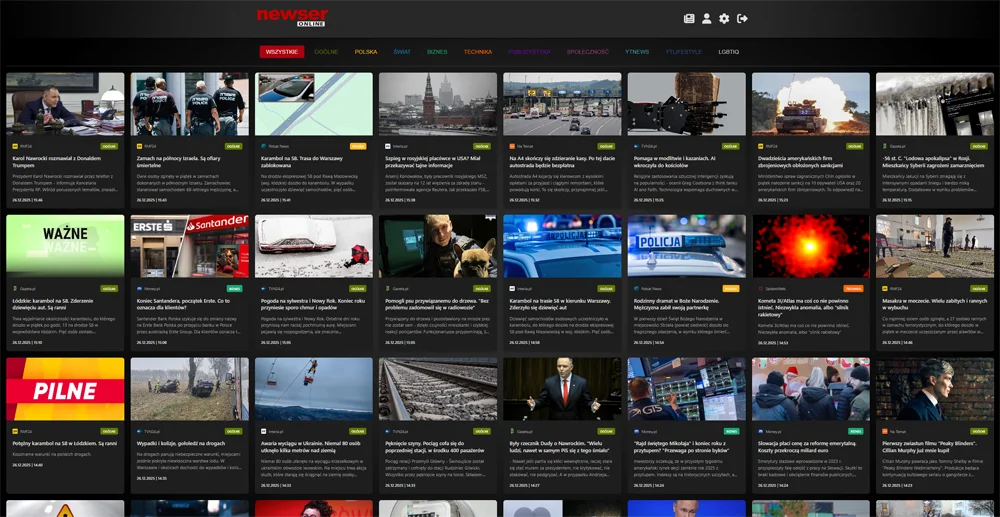Click the Newser Online logo
Screen dimensions: 1000x517
tap(292, 17)
